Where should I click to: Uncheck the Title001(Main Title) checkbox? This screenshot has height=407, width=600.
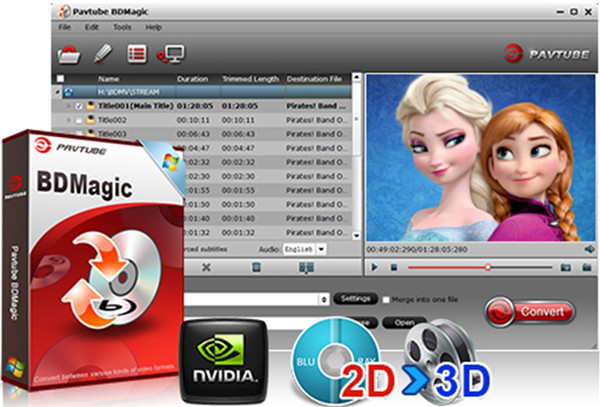[x=79, y=106]
